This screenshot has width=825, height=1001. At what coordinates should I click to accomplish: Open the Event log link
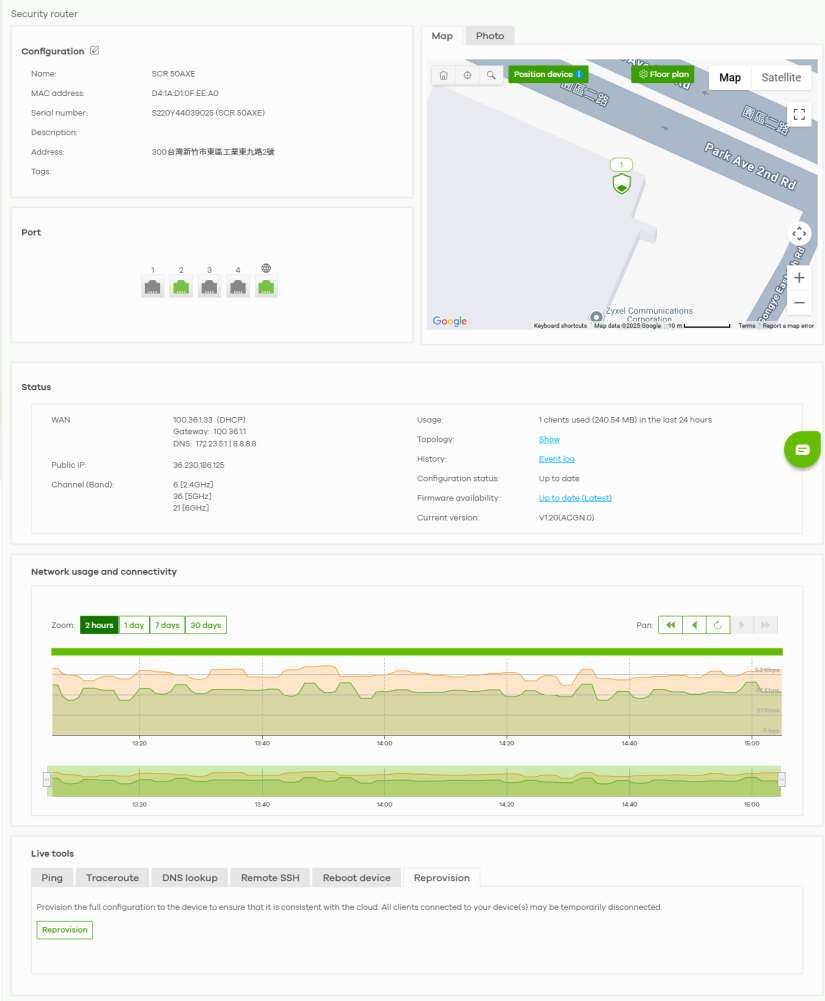[x=556, y=459]
